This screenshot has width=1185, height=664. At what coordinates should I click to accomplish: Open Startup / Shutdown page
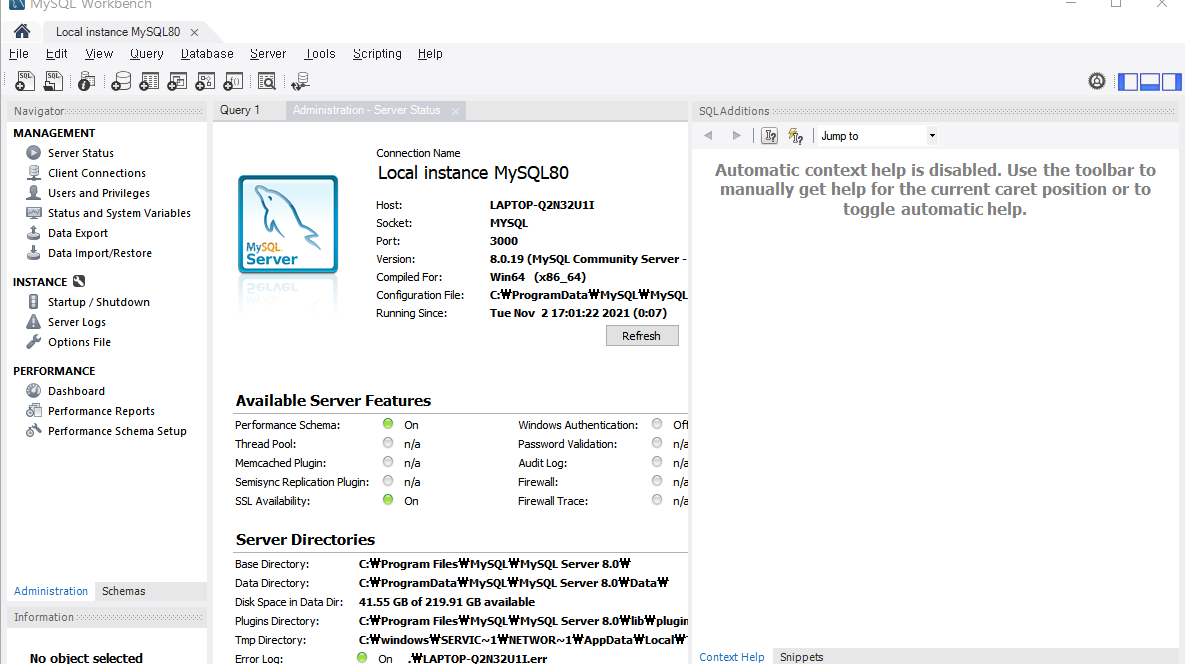99,301
